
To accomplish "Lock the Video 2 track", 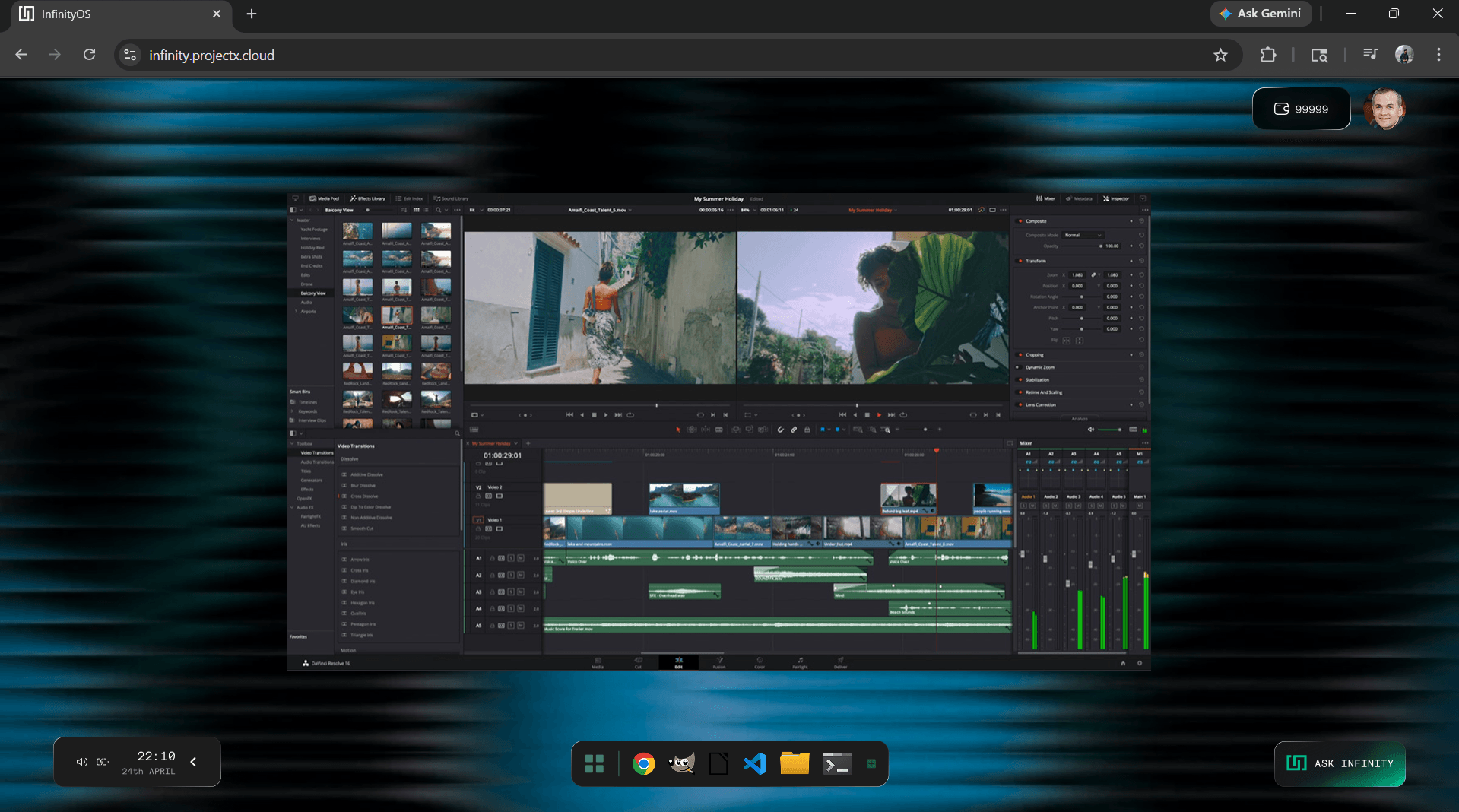I will [x=478, y=496].
